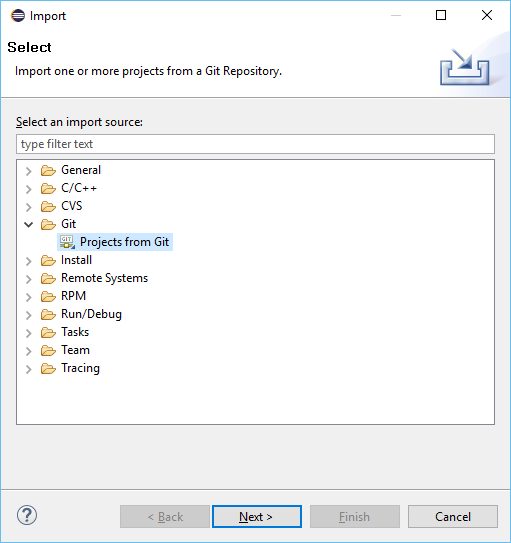Select the Tasks tree item
The height and width of the screenshot is (543, 511).
pyautogui.click(x=75, y=332)
